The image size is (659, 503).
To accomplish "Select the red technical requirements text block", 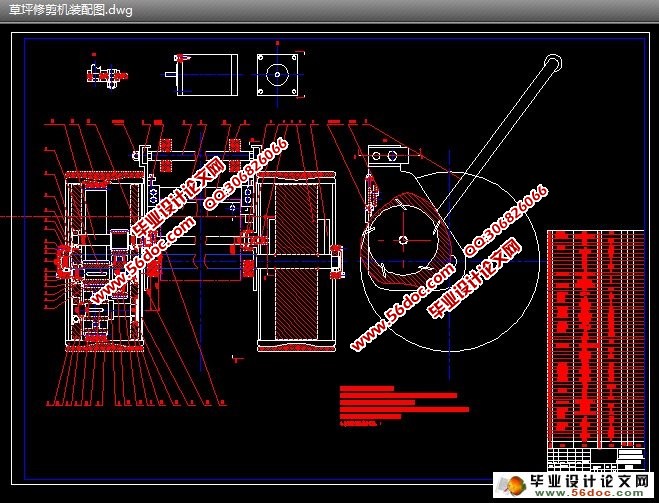I will [x=403, y=406].
